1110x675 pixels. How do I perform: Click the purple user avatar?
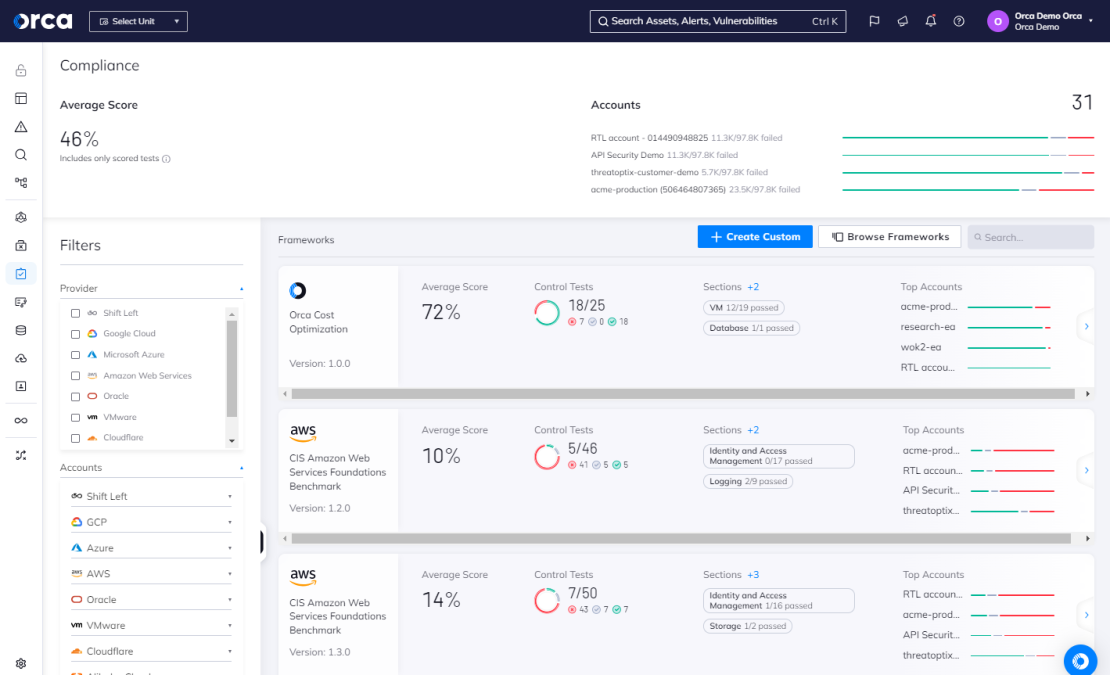click(997, 21)
